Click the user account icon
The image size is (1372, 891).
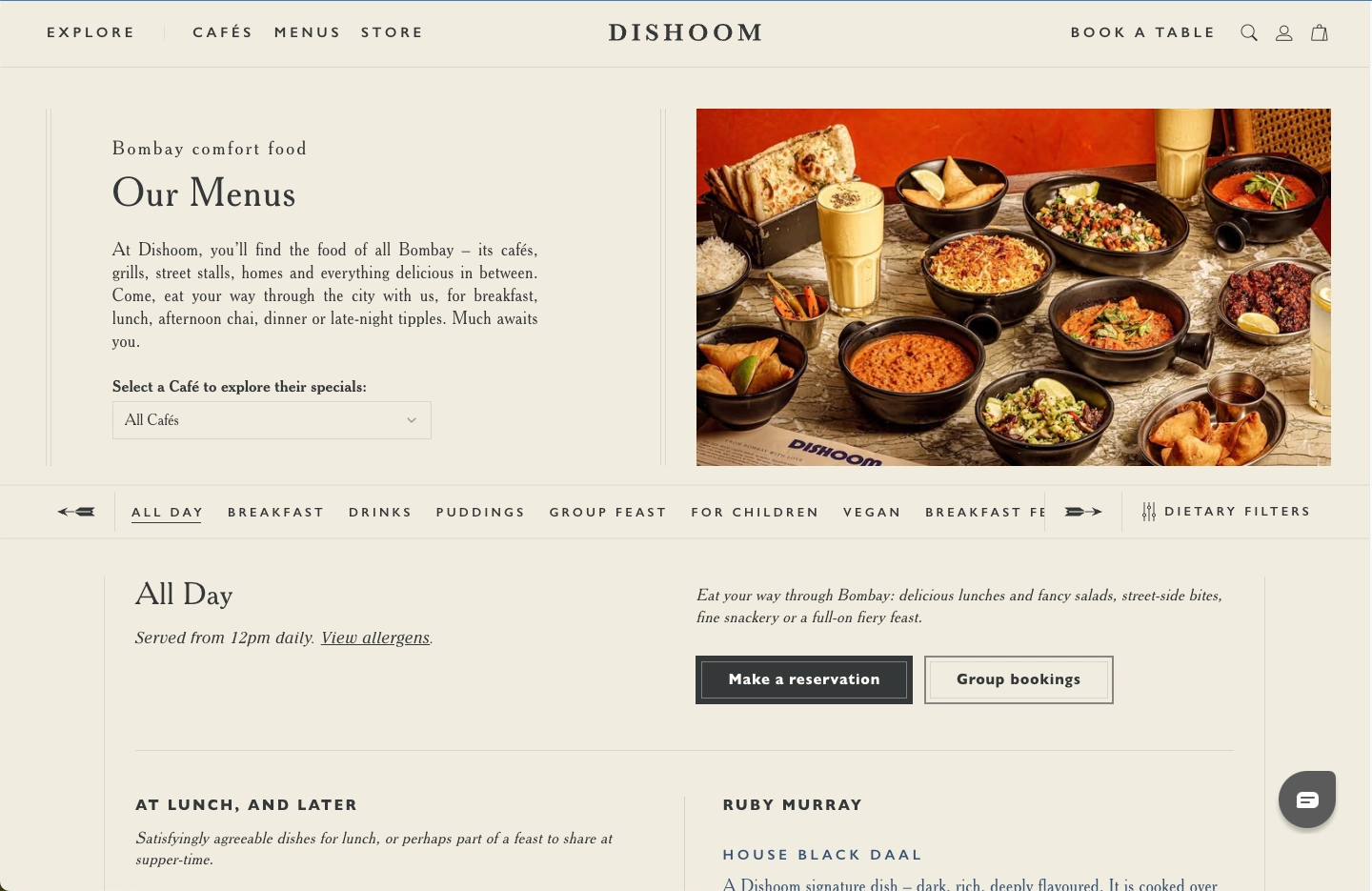(1284, 32)
